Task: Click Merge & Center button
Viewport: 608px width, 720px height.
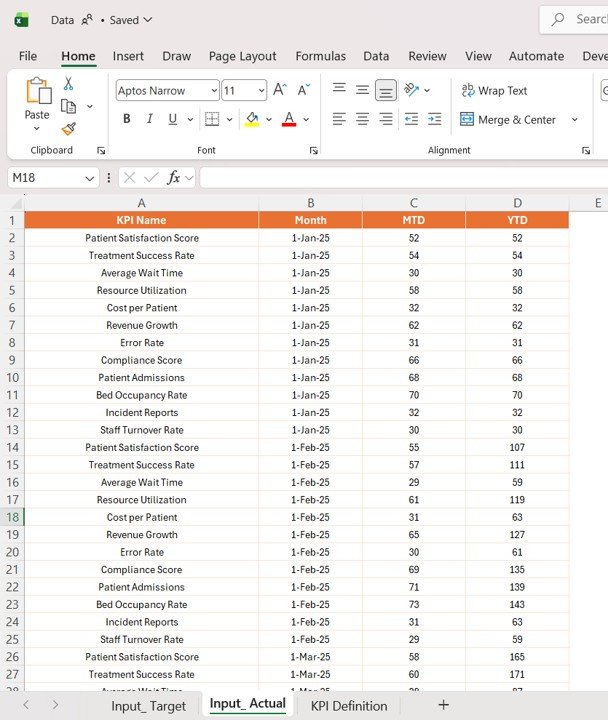Action: coord(508,120)
